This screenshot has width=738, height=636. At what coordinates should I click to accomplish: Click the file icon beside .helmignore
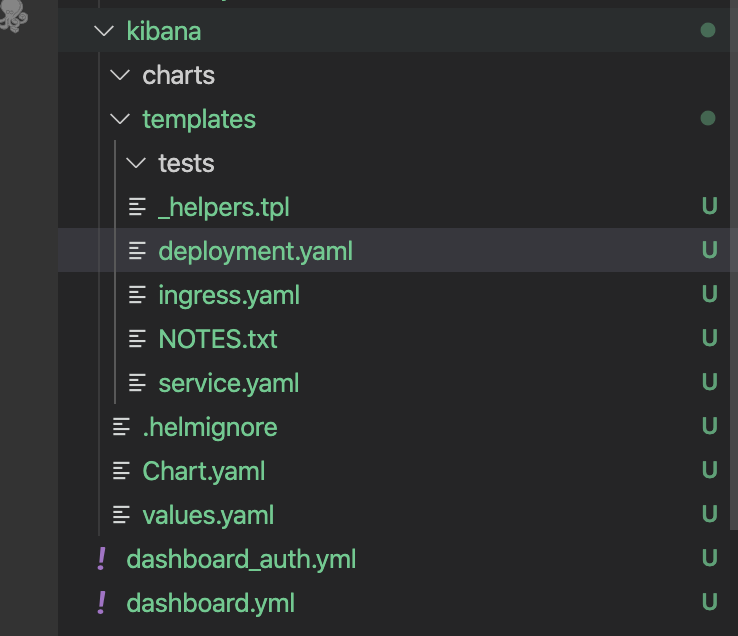pyautogui.click(x=122, y=427)
